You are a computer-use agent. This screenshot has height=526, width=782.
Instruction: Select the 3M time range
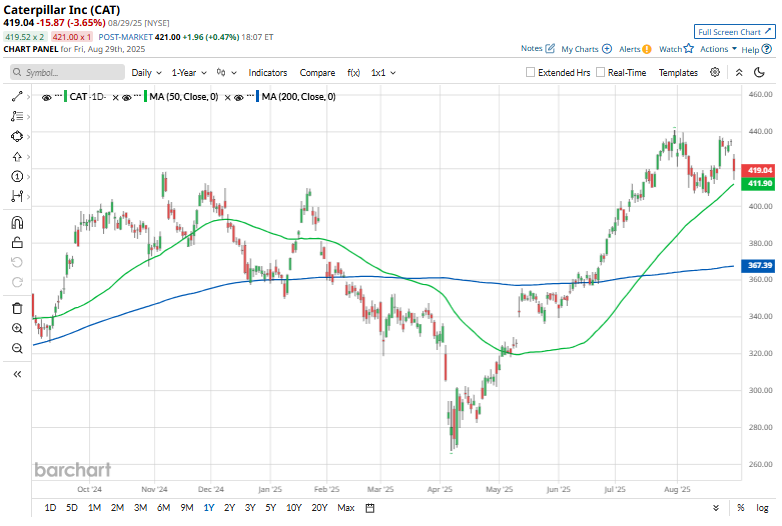(141, 508)
